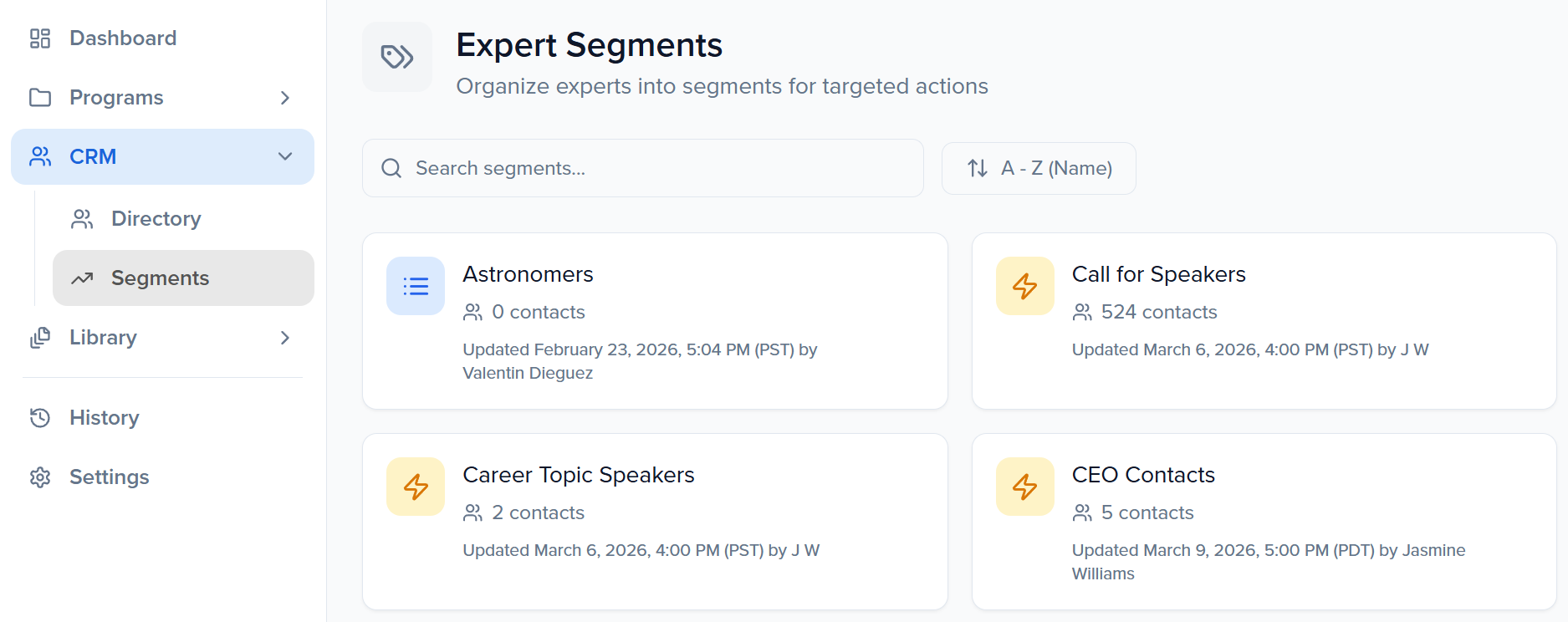Click the History clock icon
The height and width of the screenshot is (622, 1568).
click(40, 417)
